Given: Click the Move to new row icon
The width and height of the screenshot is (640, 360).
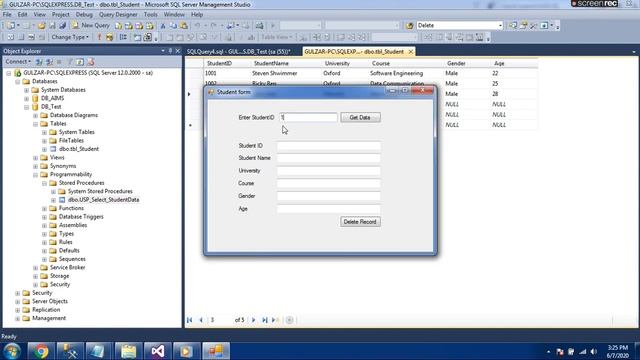Looking at the screenshot, I should click(x=276, y=320).
